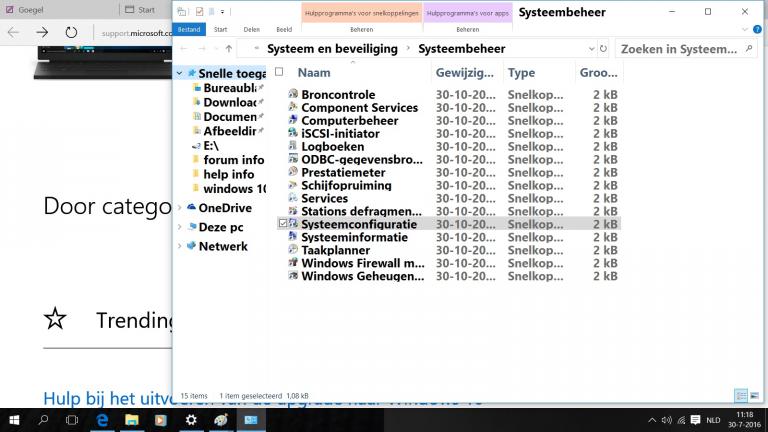The height and width of the screenshot is (432, 768).
Task: Open the Bestand ribbon tab
Action: coord(188,30)
